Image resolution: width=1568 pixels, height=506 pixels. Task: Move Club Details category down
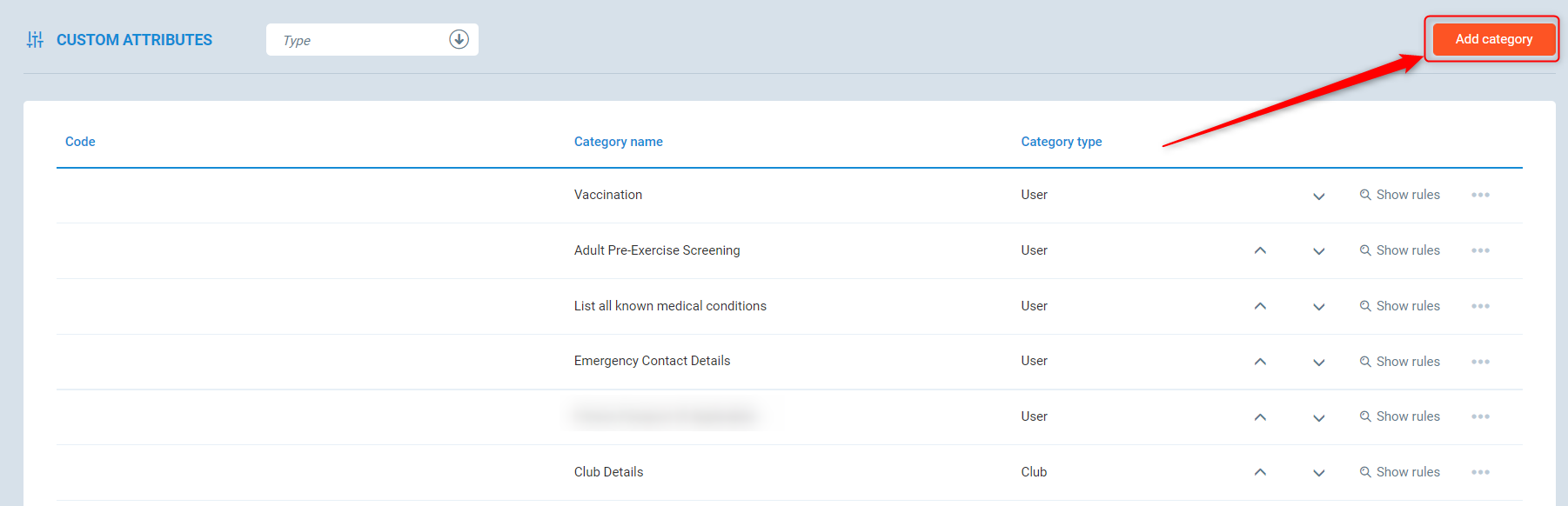[x=1318, y=473]
